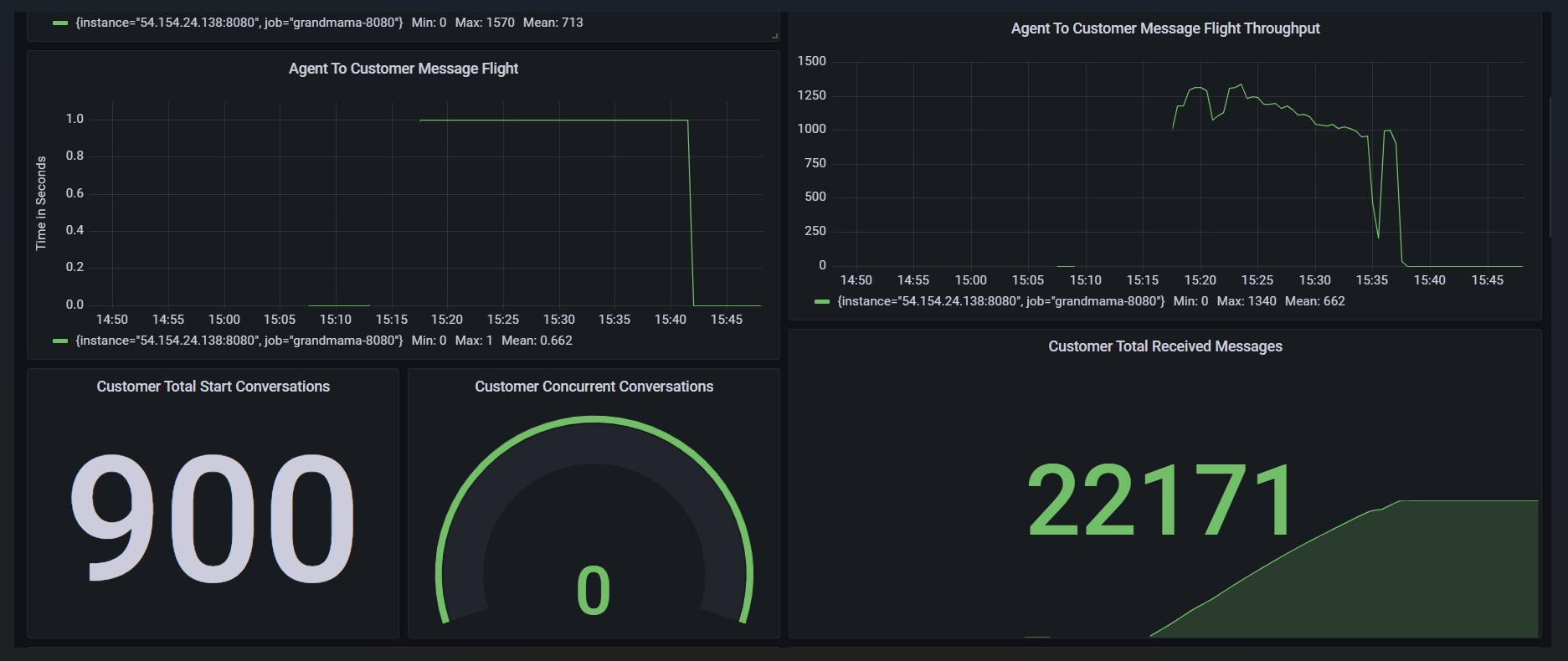This screenshot has height=661, width=1568.
Task: Toggle the grandmama-8080 series in Message Flight legend
Action: 239,341
